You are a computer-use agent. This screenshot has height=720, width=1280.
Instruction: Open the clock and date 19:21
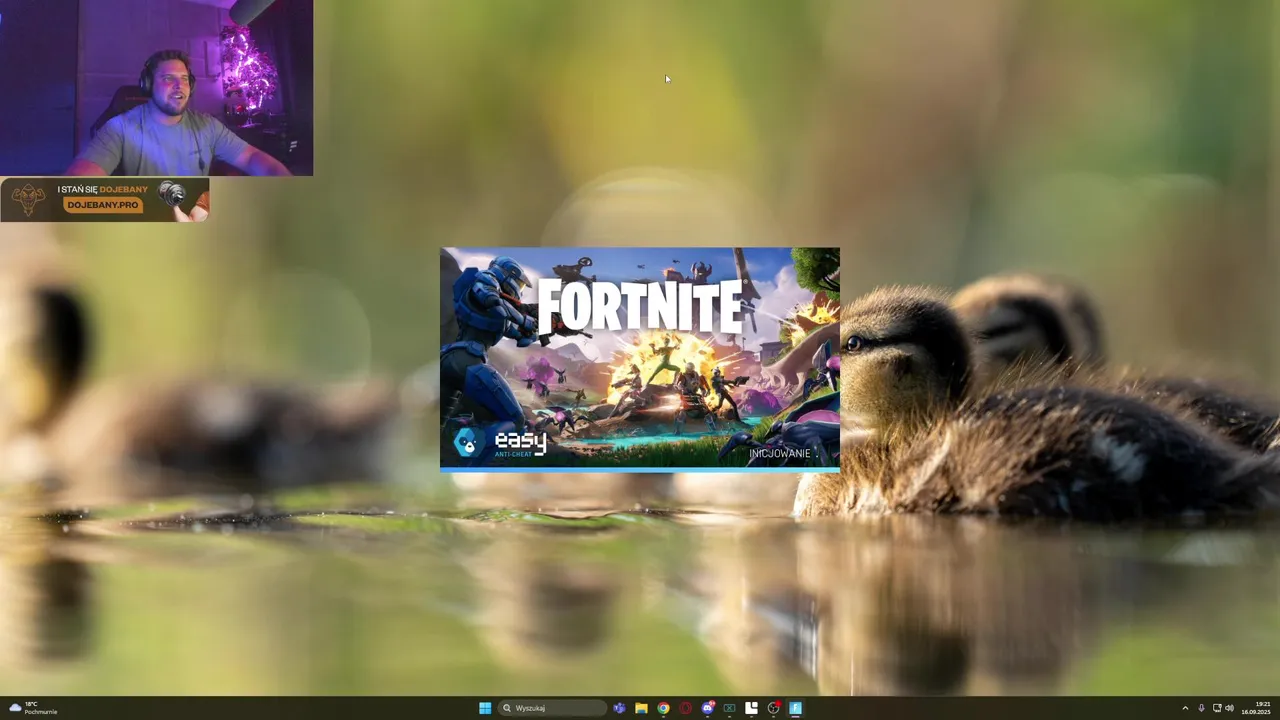coord(1256,708)
